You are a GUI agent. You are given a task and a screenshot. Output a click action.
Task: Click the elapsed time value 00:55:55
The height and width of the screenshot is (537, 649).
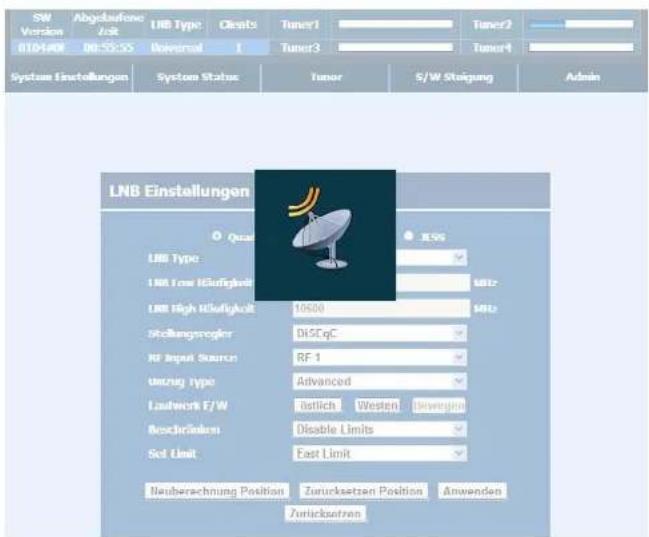108,48
